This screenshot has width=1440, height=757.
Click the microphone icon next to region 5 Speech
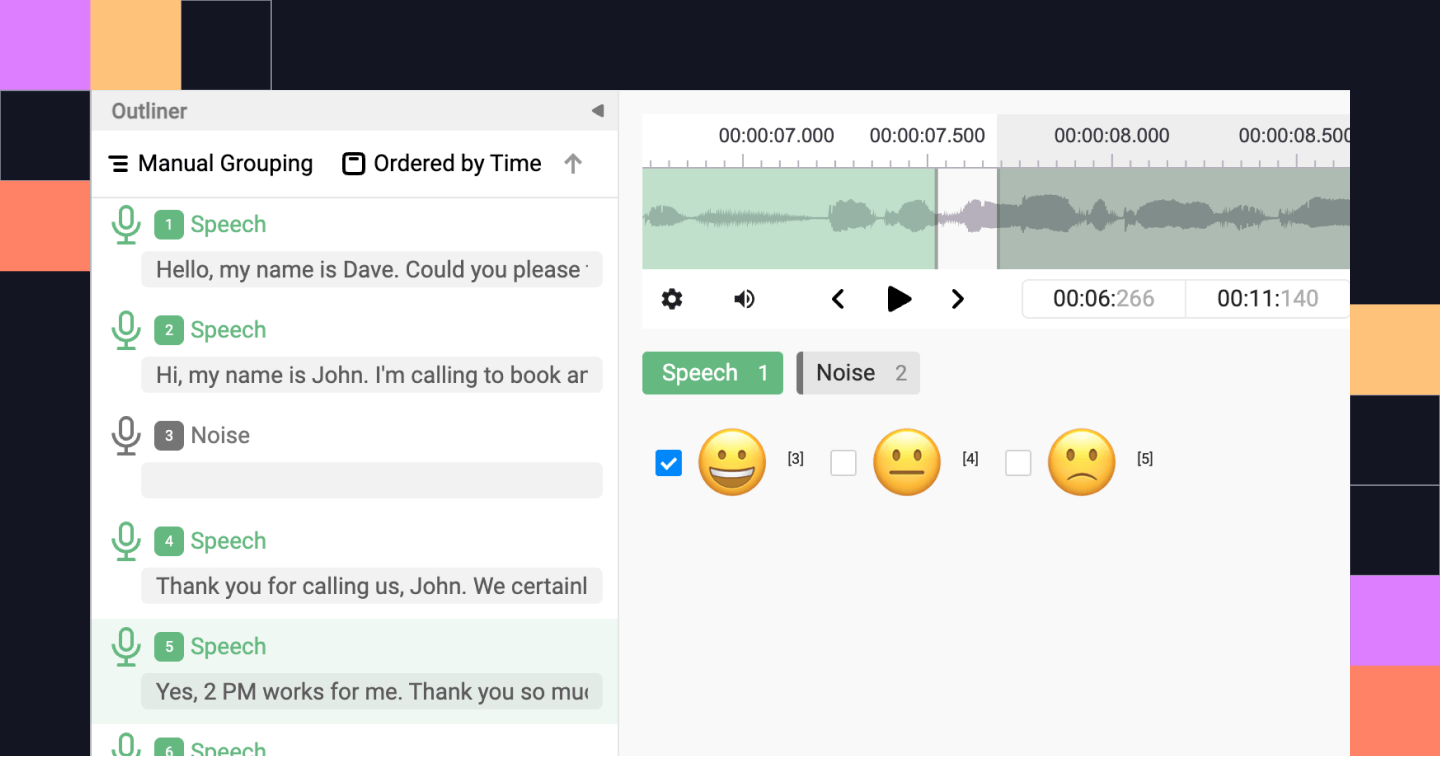coord(126,646)
